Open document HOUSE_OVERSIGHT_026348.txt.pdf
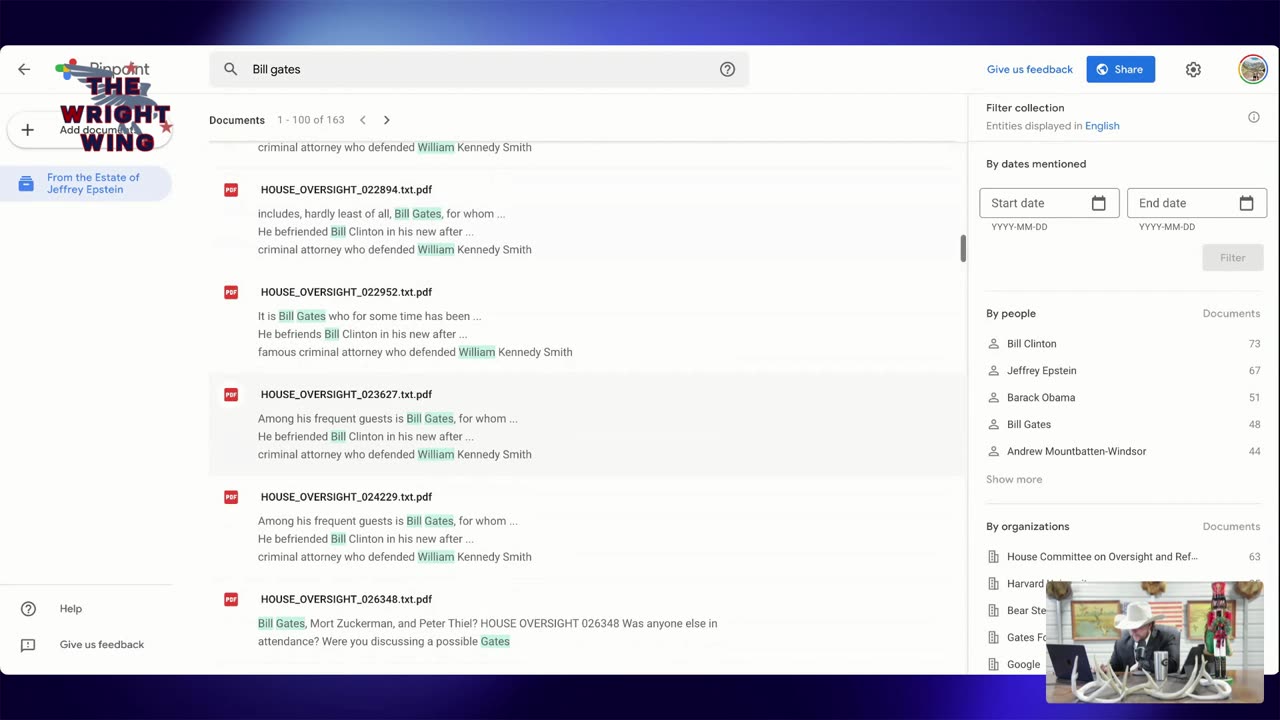 (x=346, y=599)
